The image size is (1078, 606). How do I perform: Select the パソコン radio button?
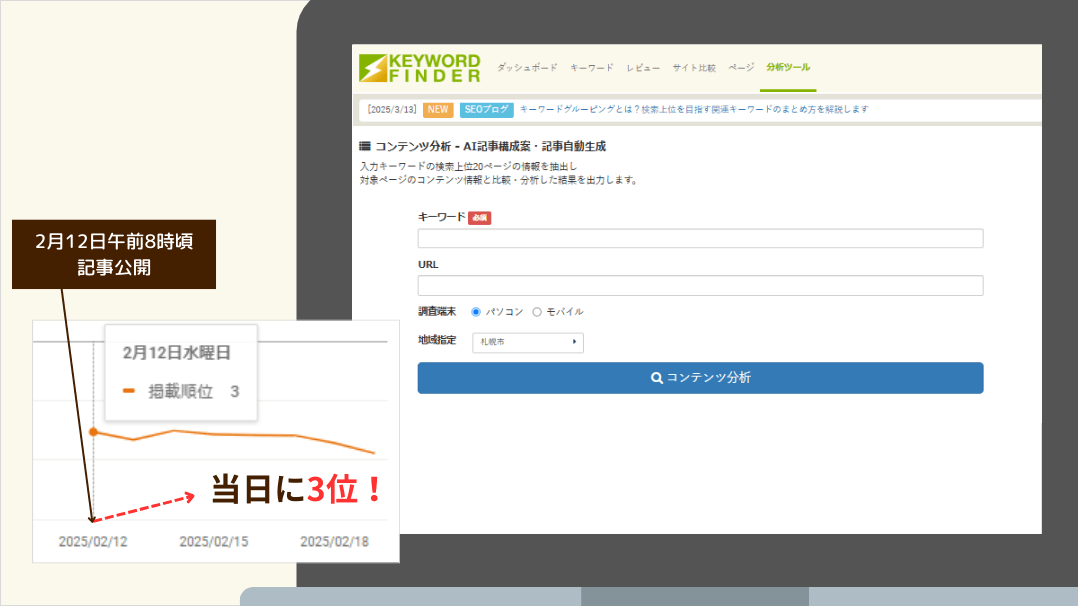[476, 312]
